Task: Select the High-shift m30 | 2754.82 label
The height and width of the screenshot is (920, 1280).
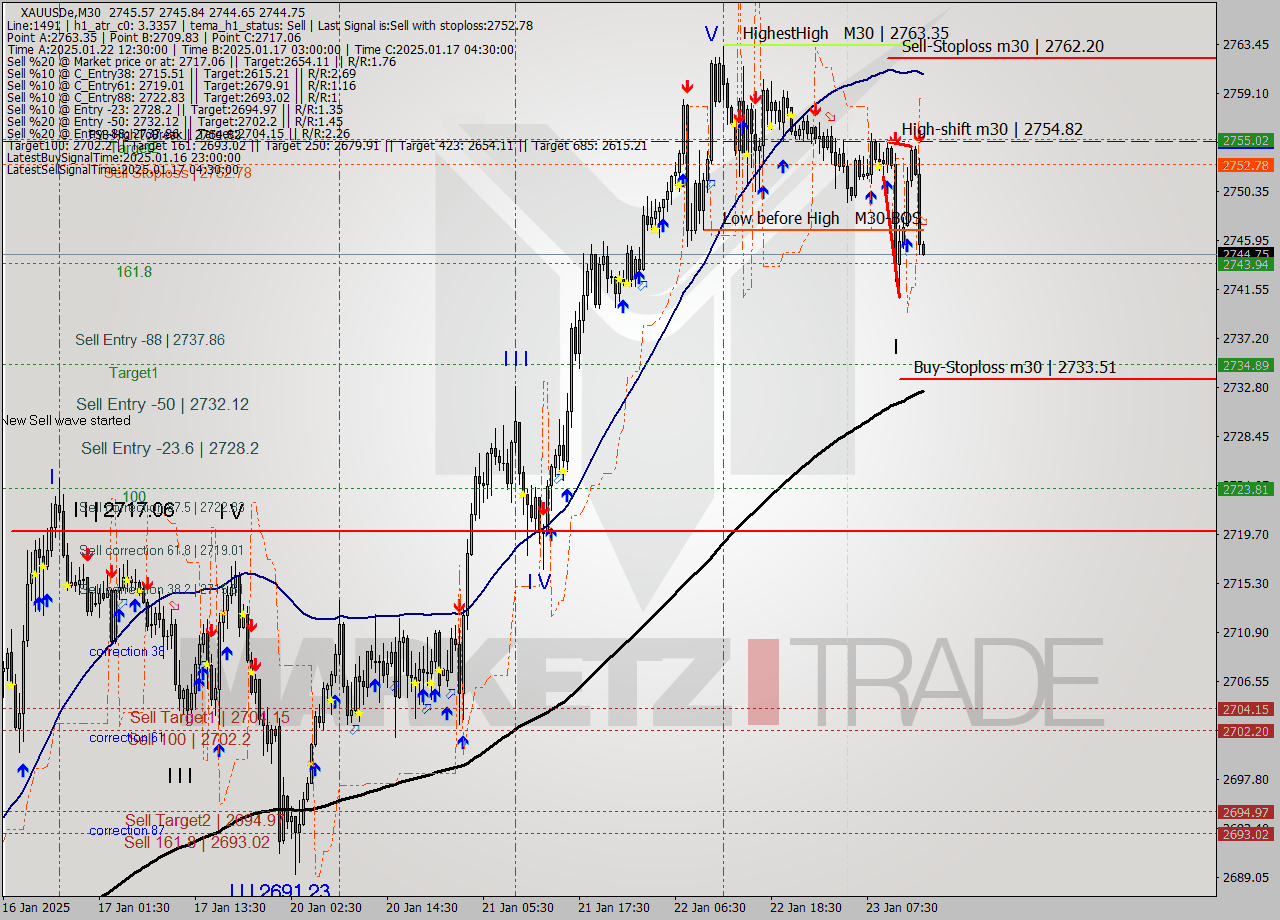Action: [x=992, y=129]
